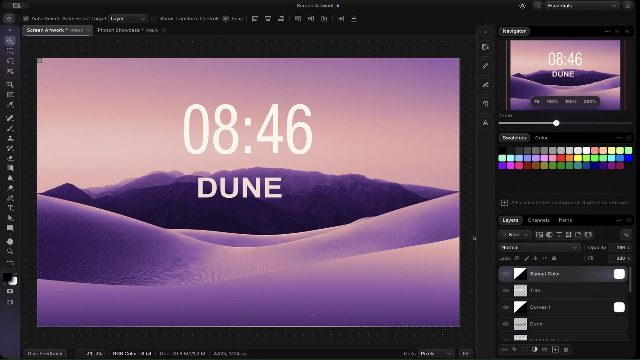Open the search icon in title bar
640x360 pixels.
538,6
